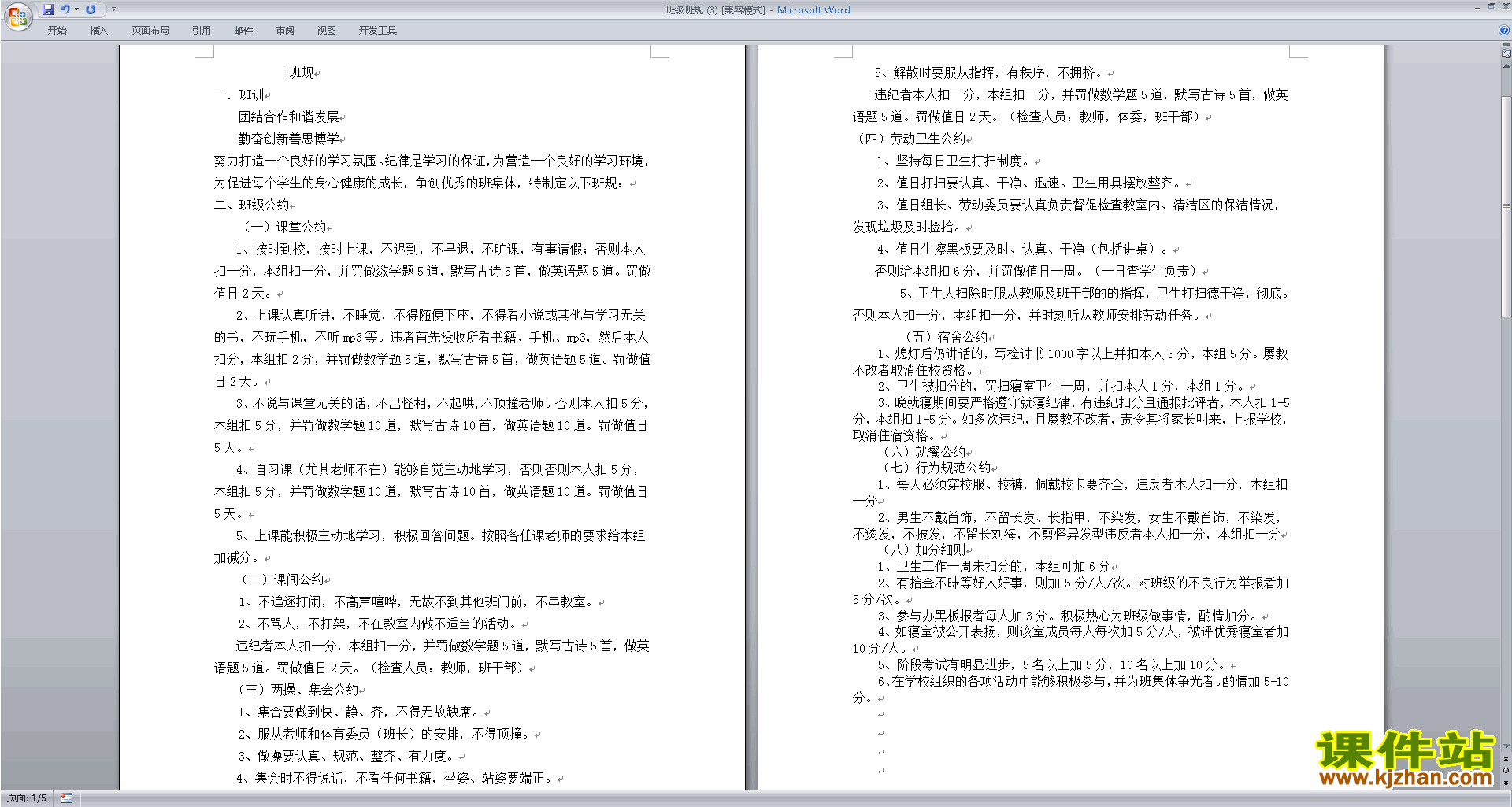Click the line 团结合作和谐发展

tap(289, 117)
